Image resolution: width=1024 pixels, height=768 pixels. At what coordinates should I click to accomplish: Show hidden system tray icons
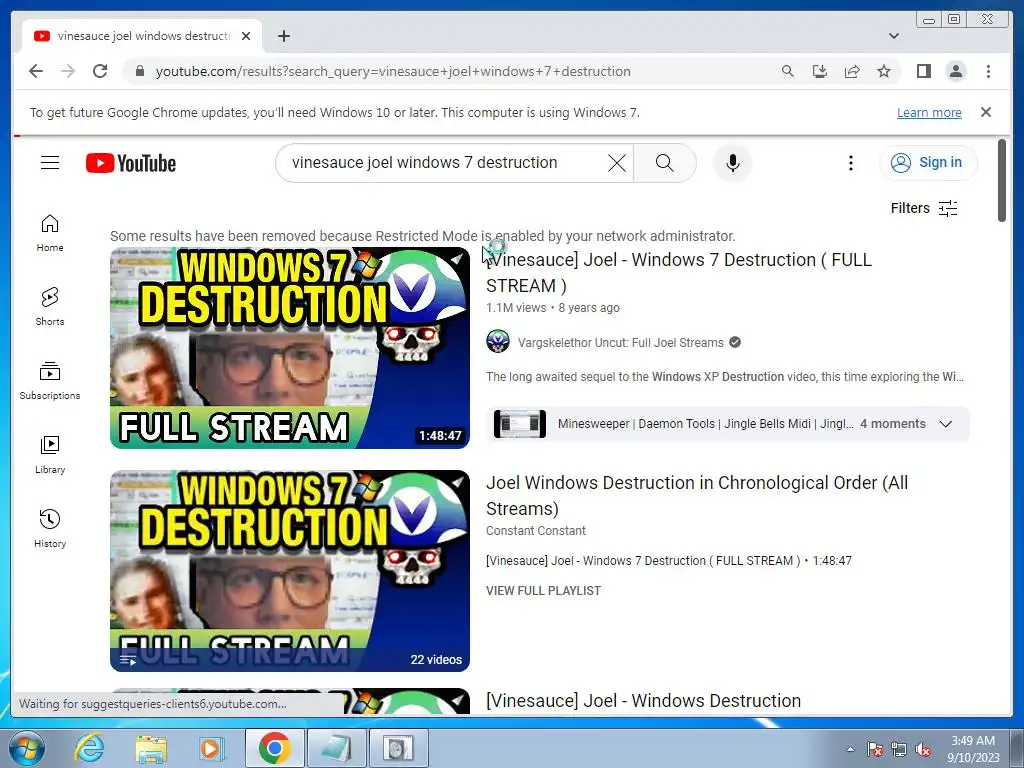click(850, 749)
